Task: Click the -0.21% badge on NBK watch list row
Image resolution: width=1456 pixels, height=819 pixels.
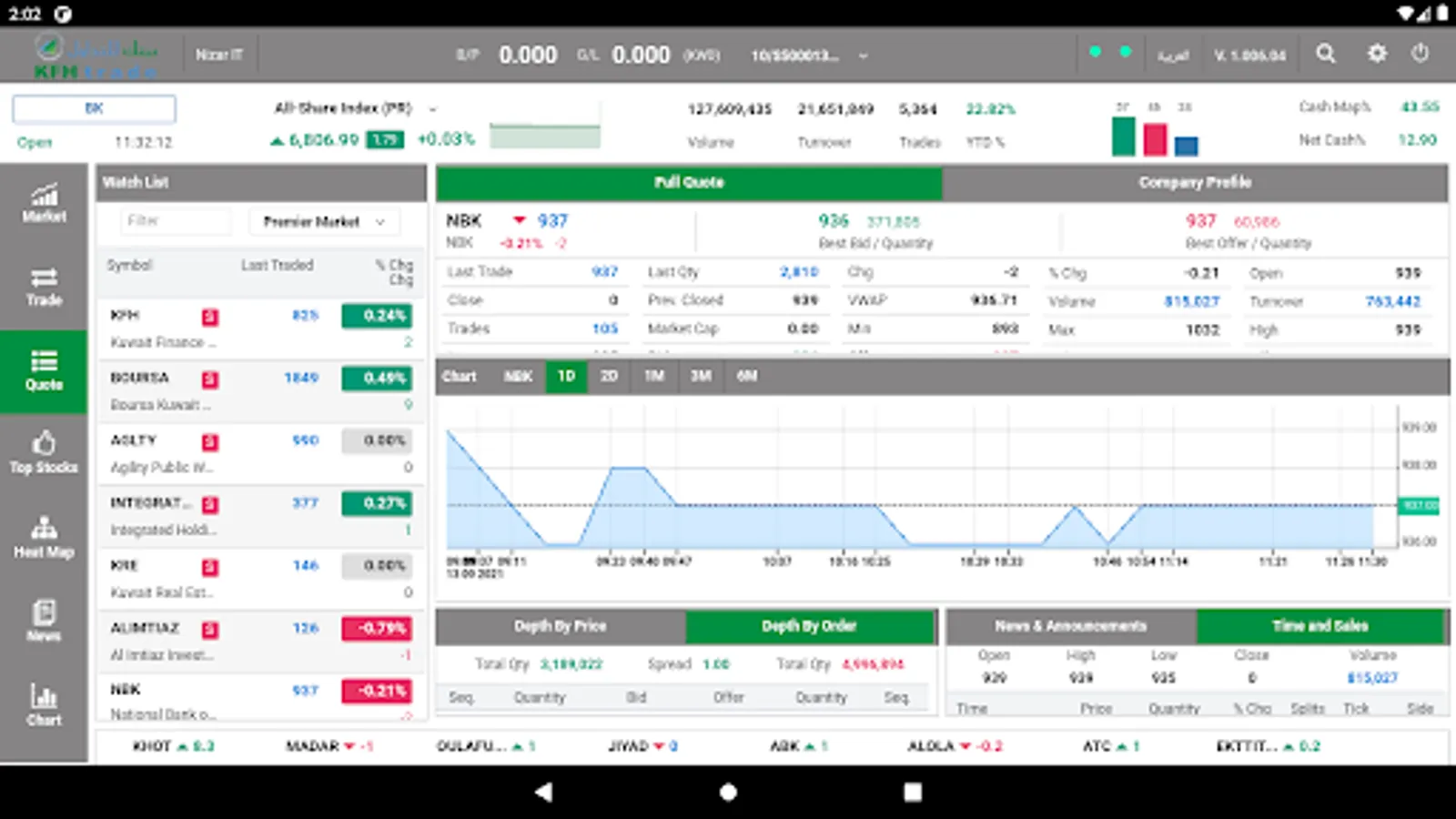Action: (377, 691)
